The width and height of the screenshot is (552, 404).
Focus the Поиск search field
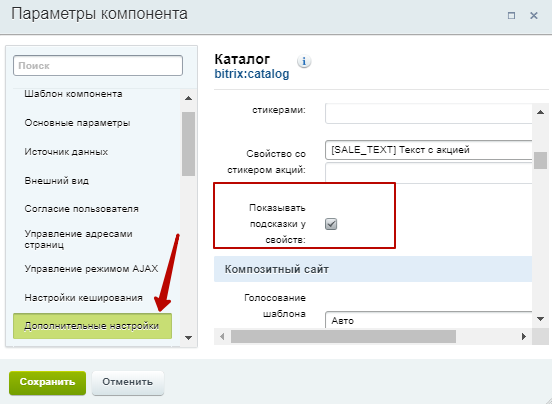(x=98, y=65)
